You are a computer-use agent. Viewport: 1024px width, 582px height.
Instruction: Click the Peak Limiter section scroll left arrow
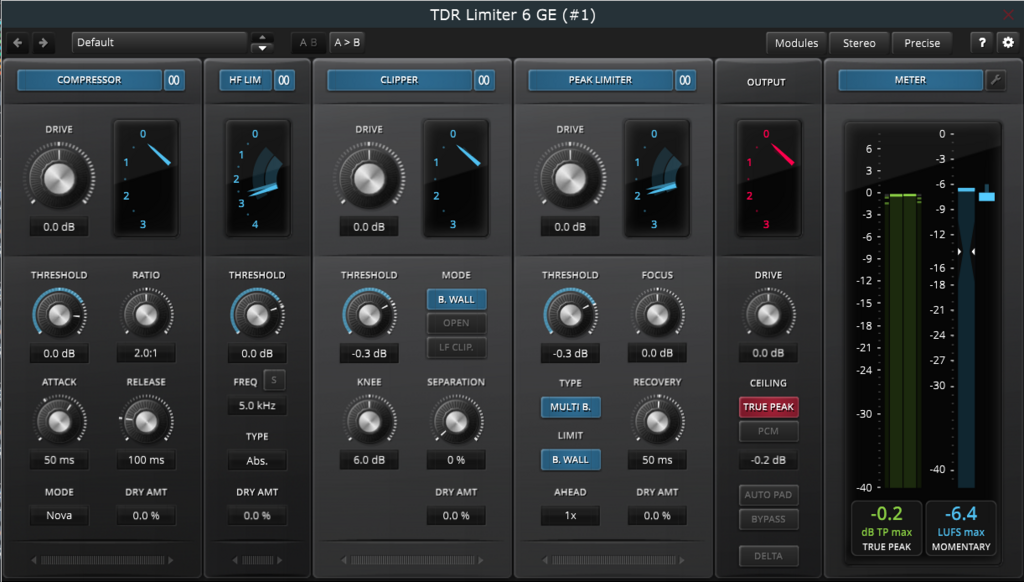(545, 560)
